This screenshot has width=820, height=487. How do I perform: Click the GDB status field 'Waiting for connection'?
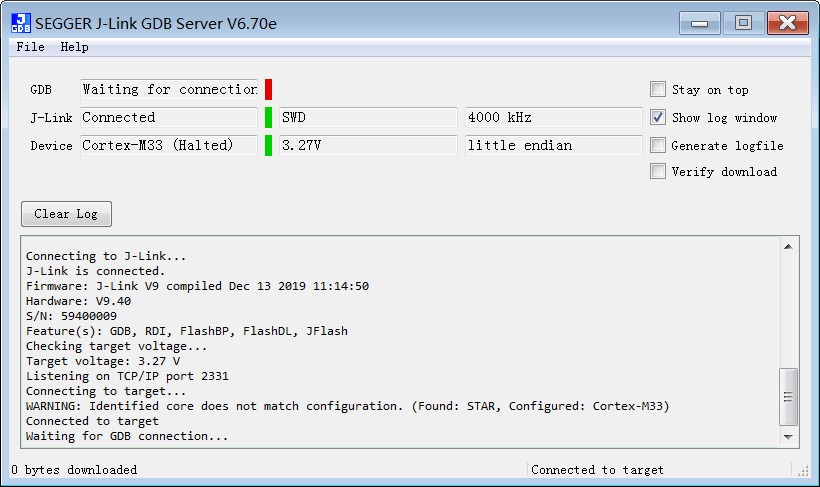[169, 89]
